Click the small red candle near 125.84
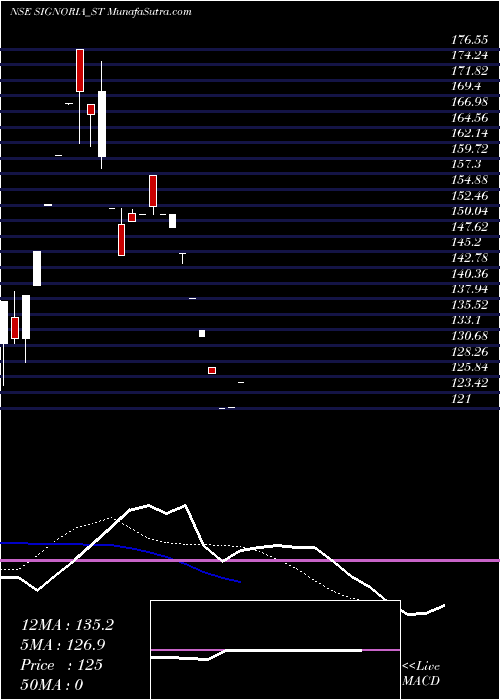This screenshot has width=500, height=700. point(212,371)
